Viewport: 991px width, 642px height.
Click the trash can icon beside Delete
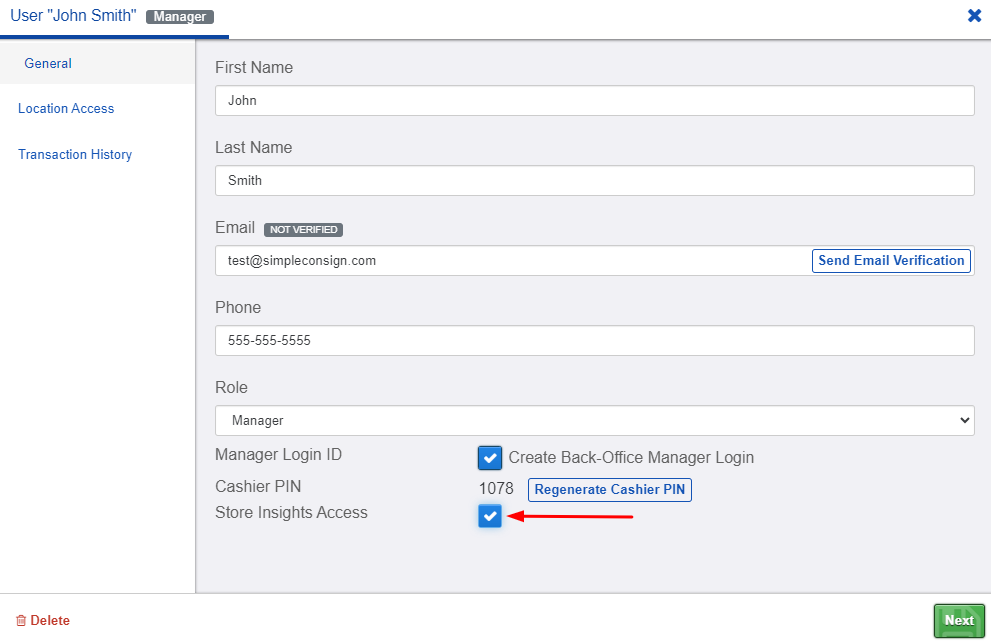tap(21, 621)
